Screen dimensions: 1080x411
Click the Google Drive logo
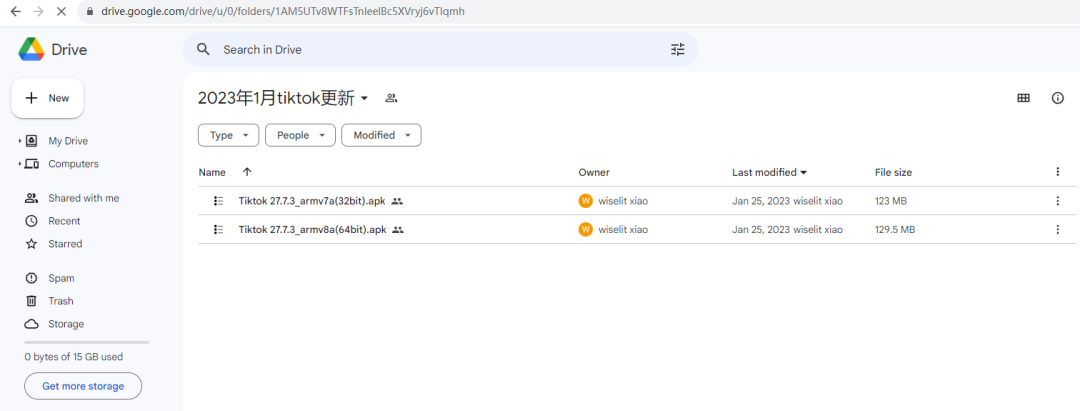[x=32, y=50]
